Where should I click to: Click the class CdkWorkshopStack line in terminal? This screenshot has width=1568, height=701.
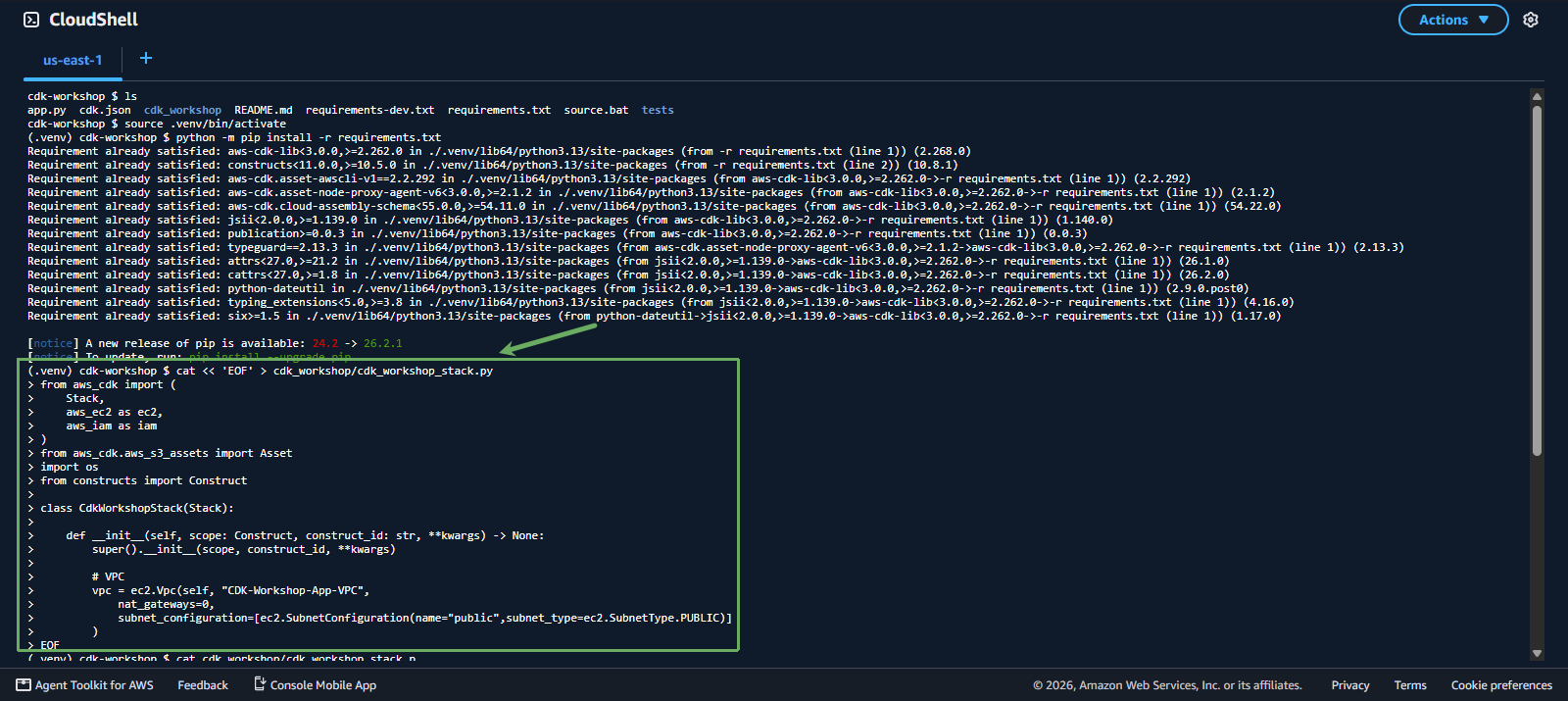tap(137, 508)
